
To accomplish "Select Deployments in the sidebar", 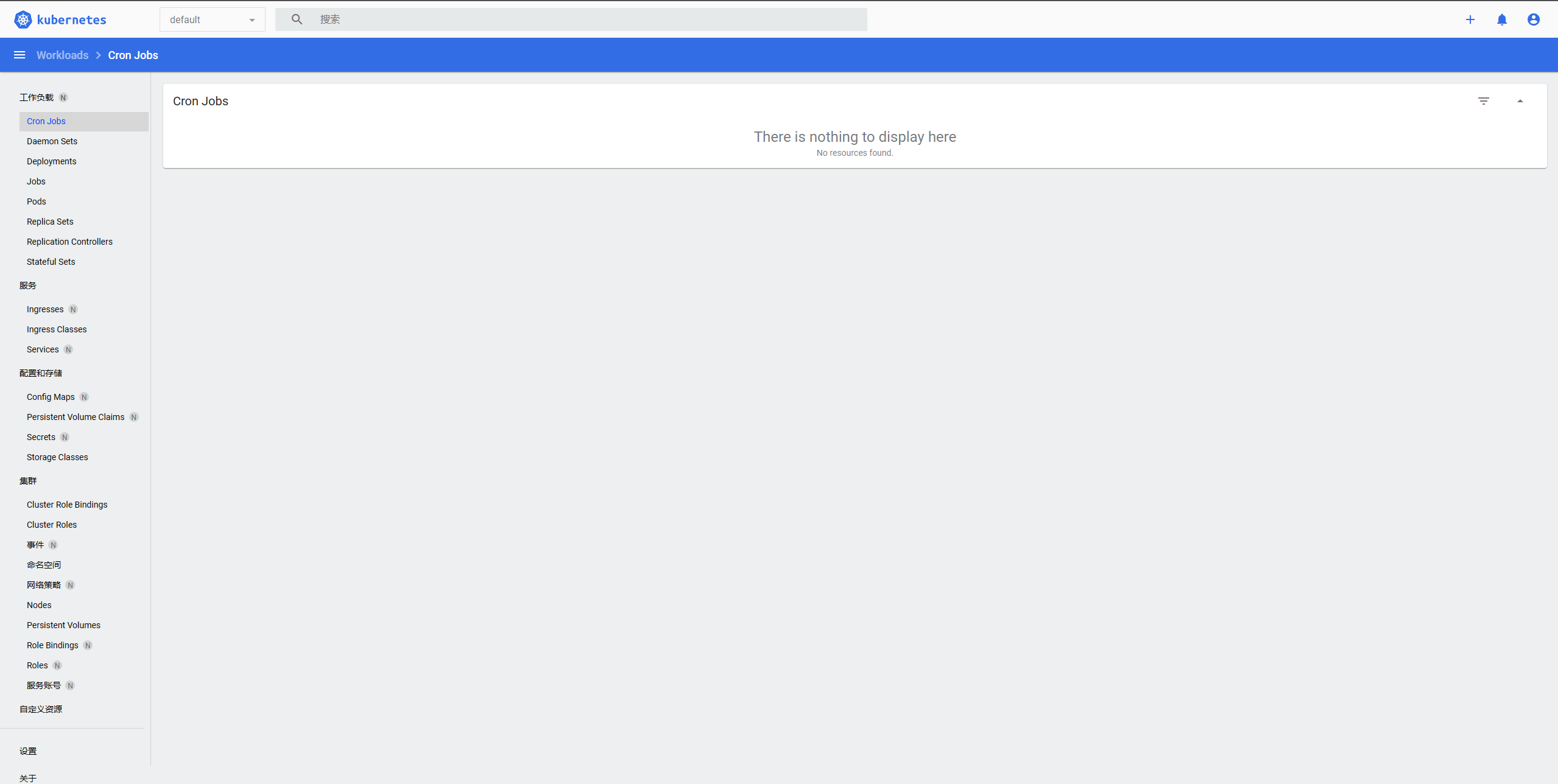I will [x=51, y=161].
